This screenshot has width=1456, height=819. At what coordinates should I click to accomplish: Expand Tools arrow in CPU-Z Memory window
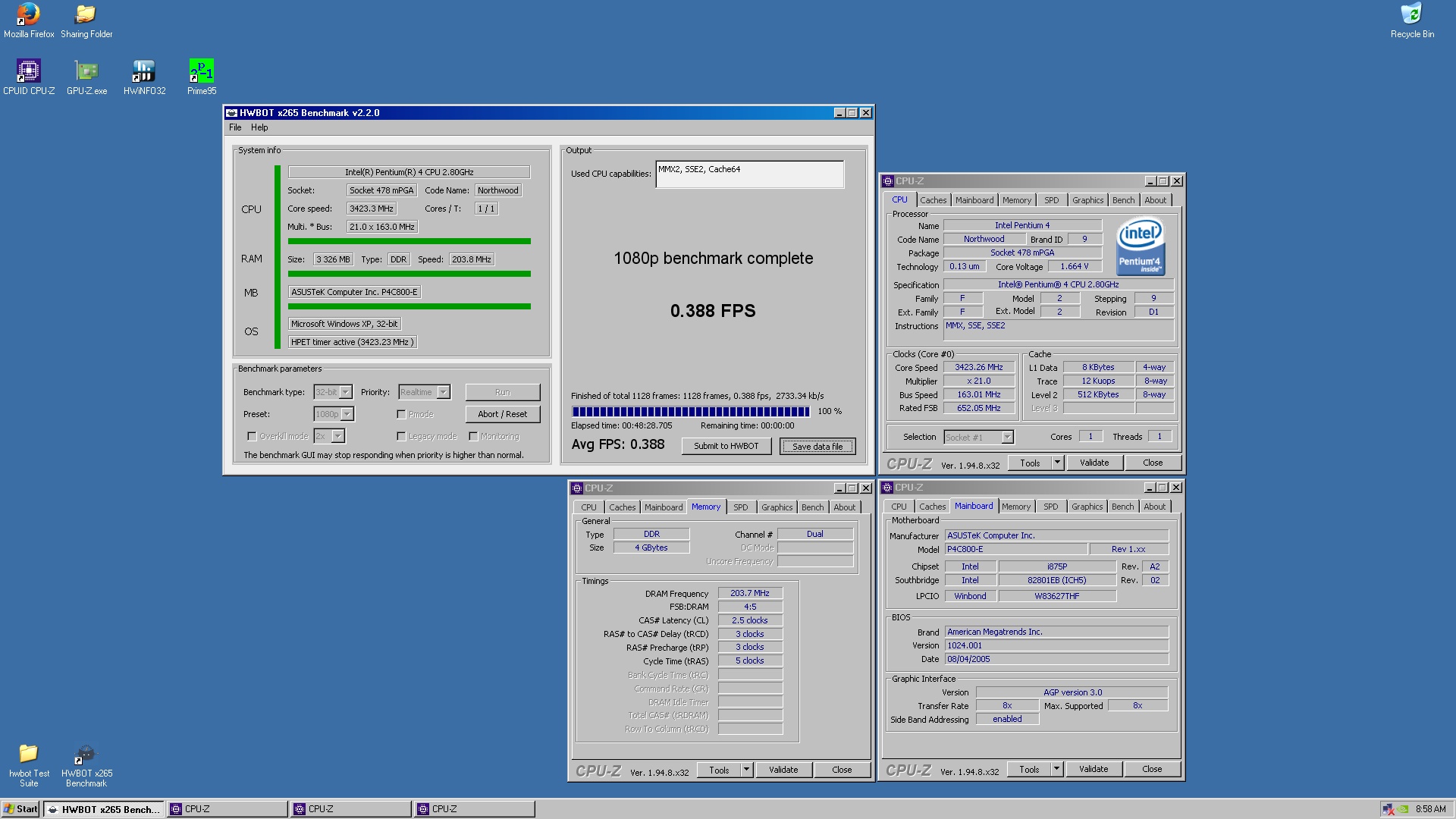tap(747, 770)
